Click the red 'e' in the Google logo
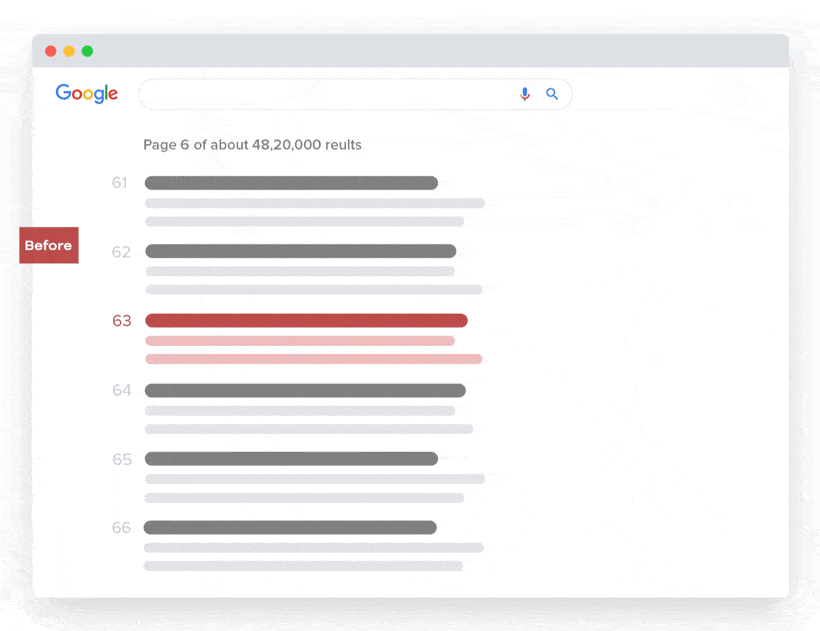This screenshot has height=631, width=820. tap(116, 94)
